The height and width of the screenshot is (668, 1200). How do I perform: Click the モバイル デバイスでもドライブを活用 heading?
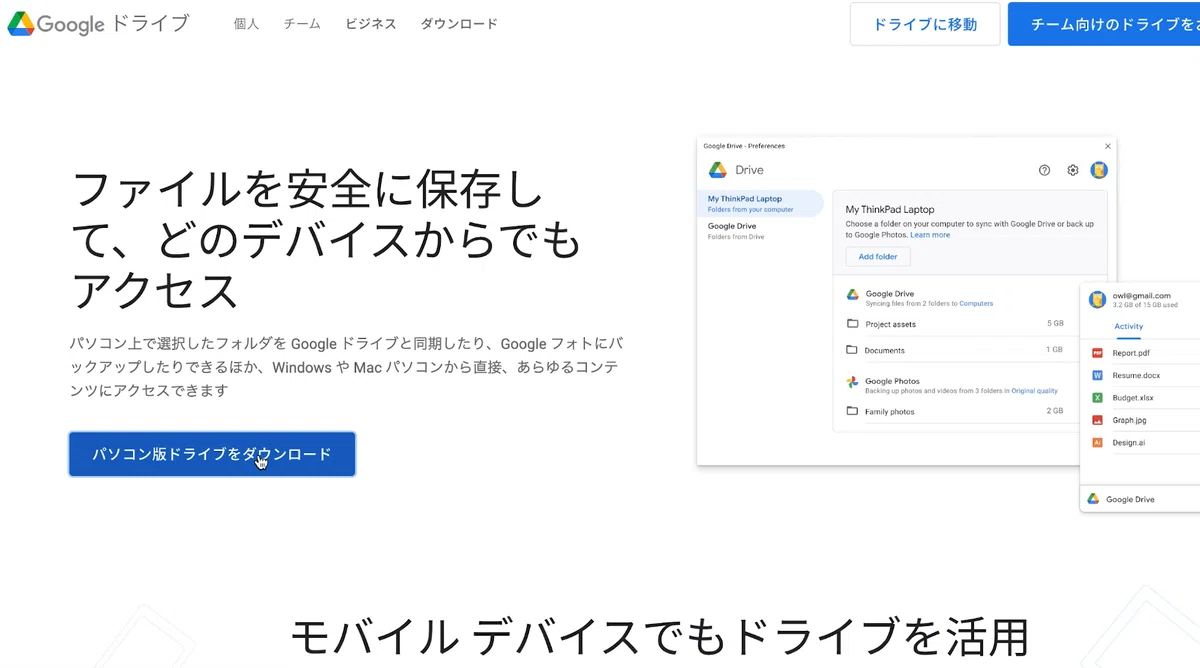(659, 638)
